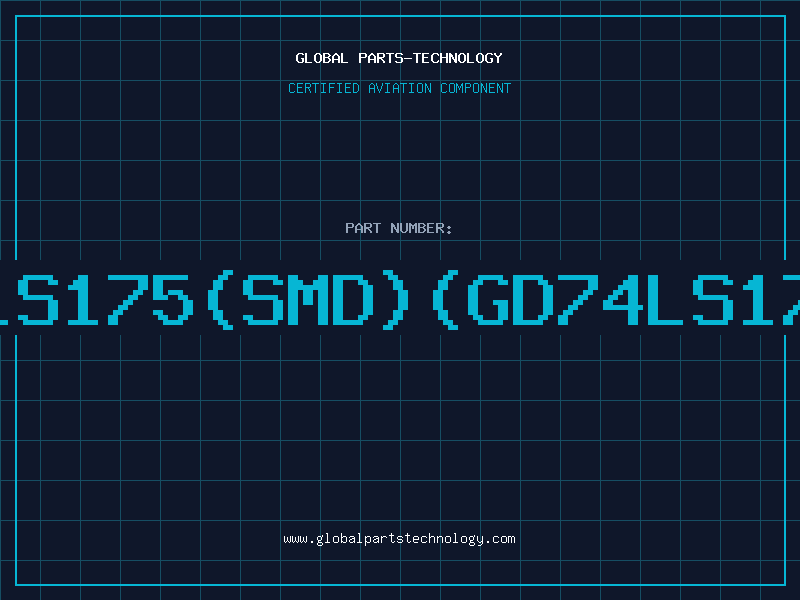Click the PART NUMBER: label

(398, 228)
